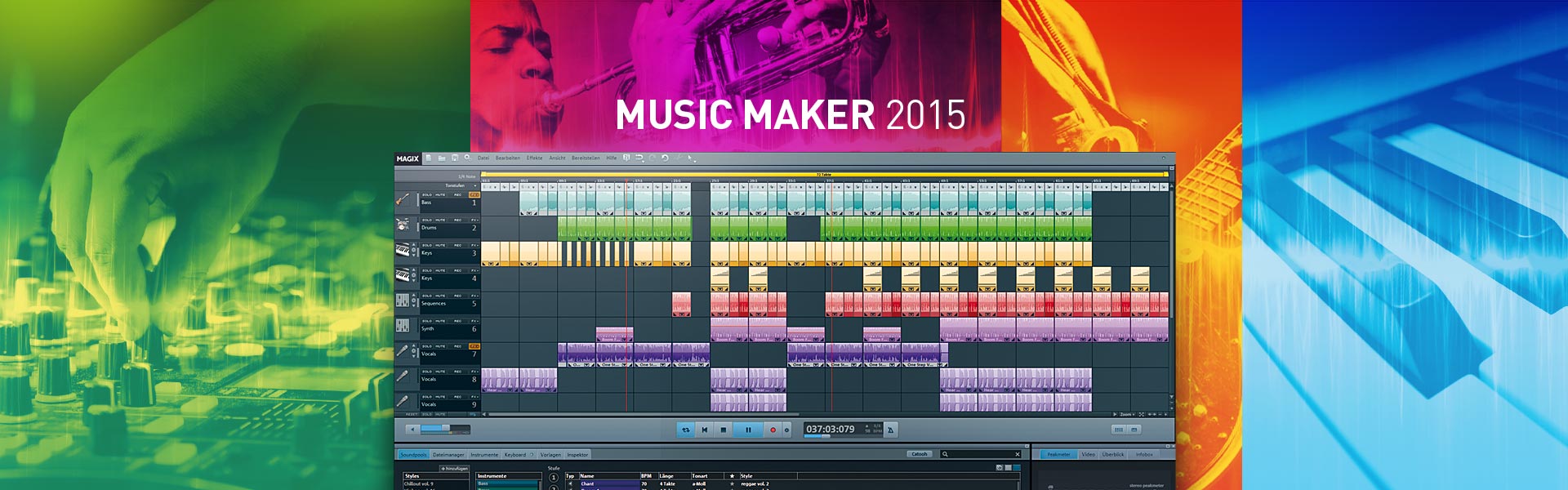Adjust the master volume slider in transport

click(445, 429)
